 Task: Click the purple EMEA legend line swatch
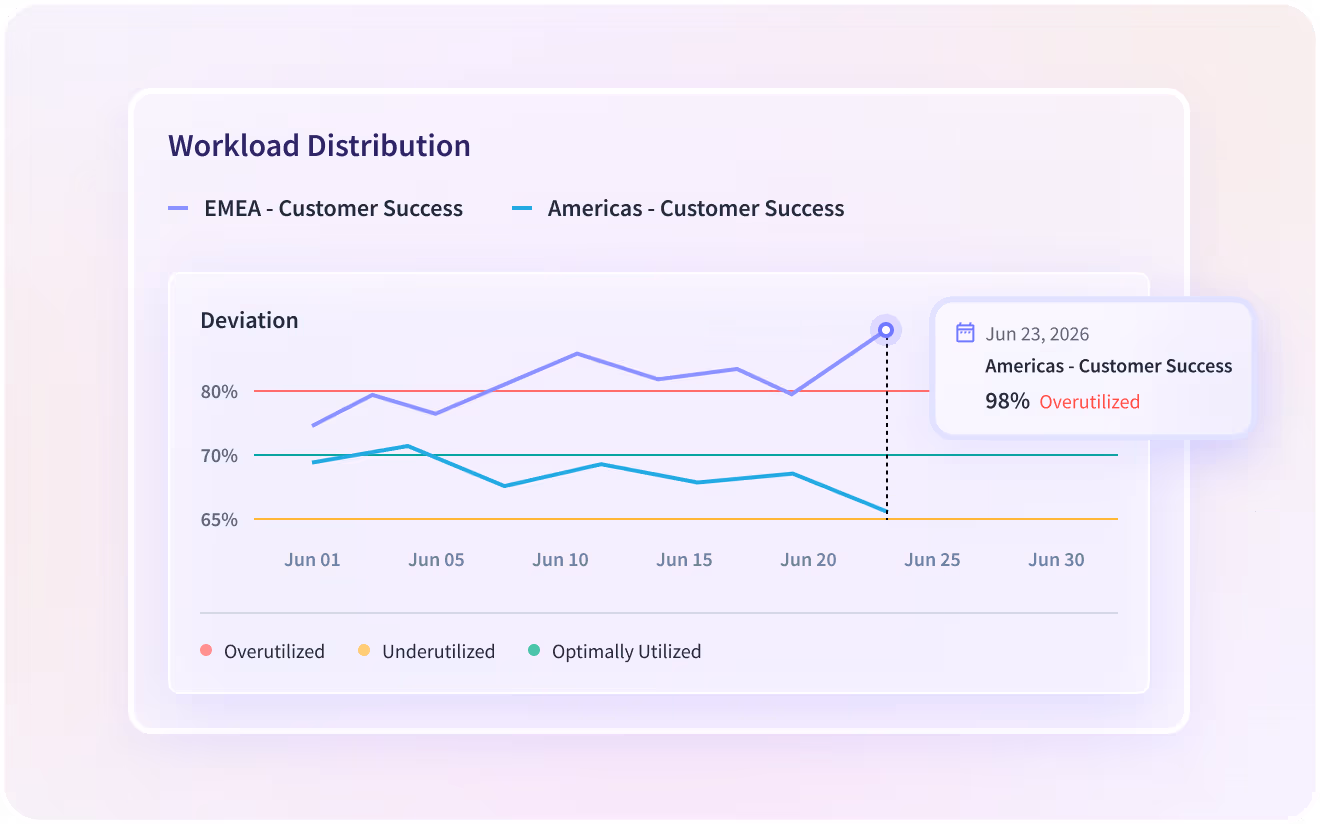[x=178, y=208]
